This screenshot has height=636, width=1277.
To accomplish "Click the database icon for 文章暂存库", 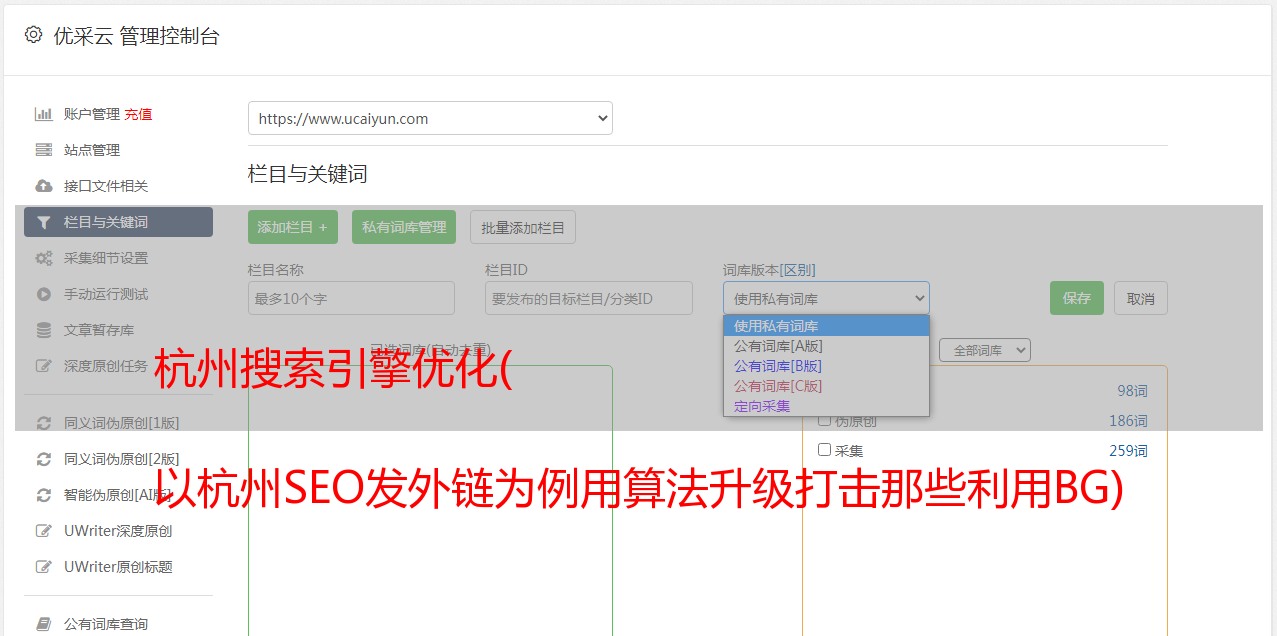I will (x=43, y=330).
